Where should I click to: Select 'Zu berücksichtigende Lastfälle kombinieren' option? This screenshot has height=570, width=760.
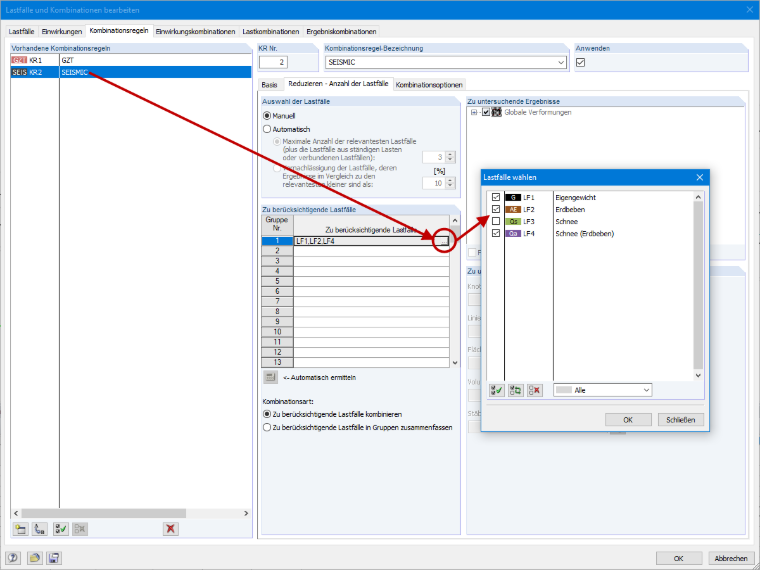(267, 414)
